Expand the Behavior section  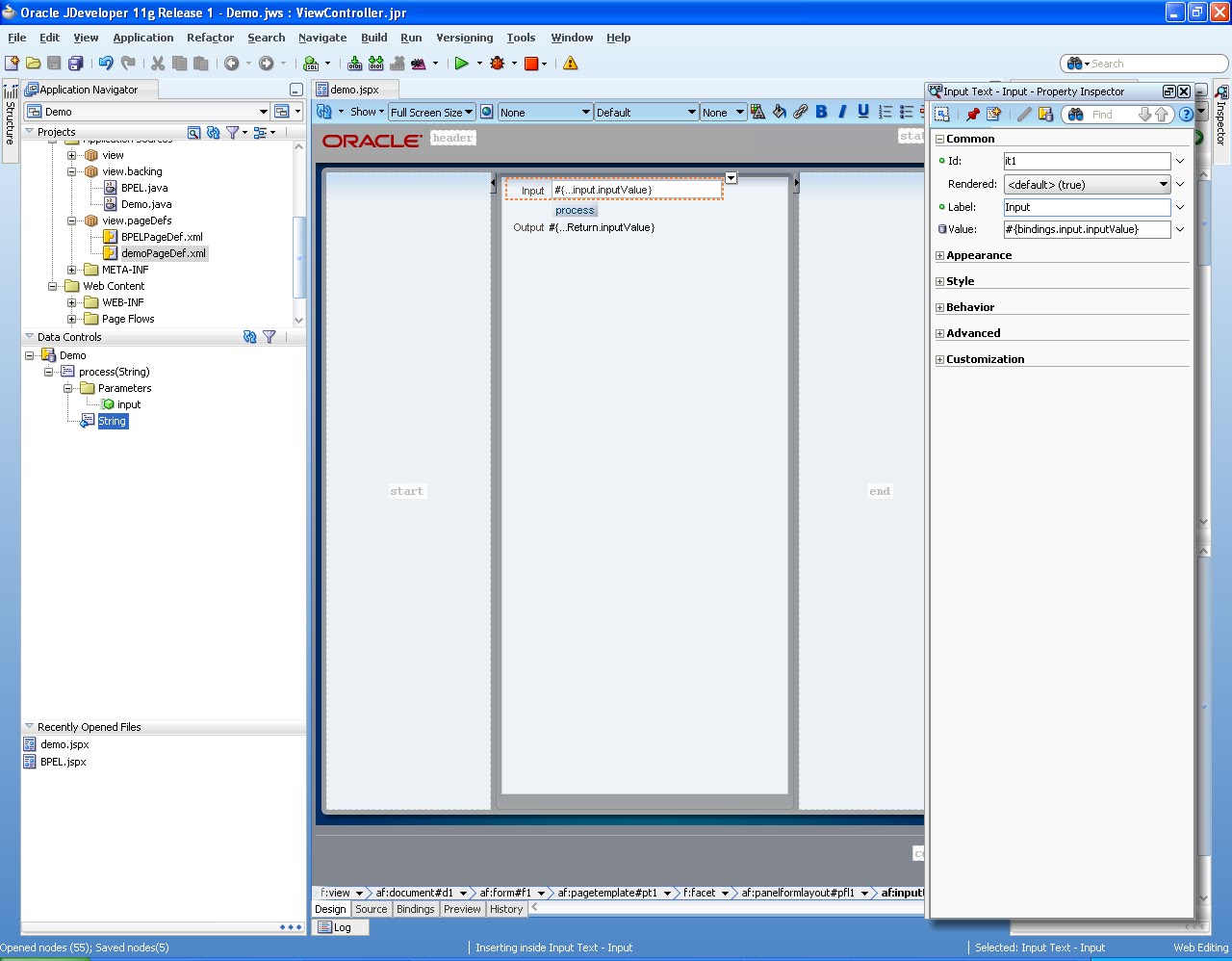[940, 308]
